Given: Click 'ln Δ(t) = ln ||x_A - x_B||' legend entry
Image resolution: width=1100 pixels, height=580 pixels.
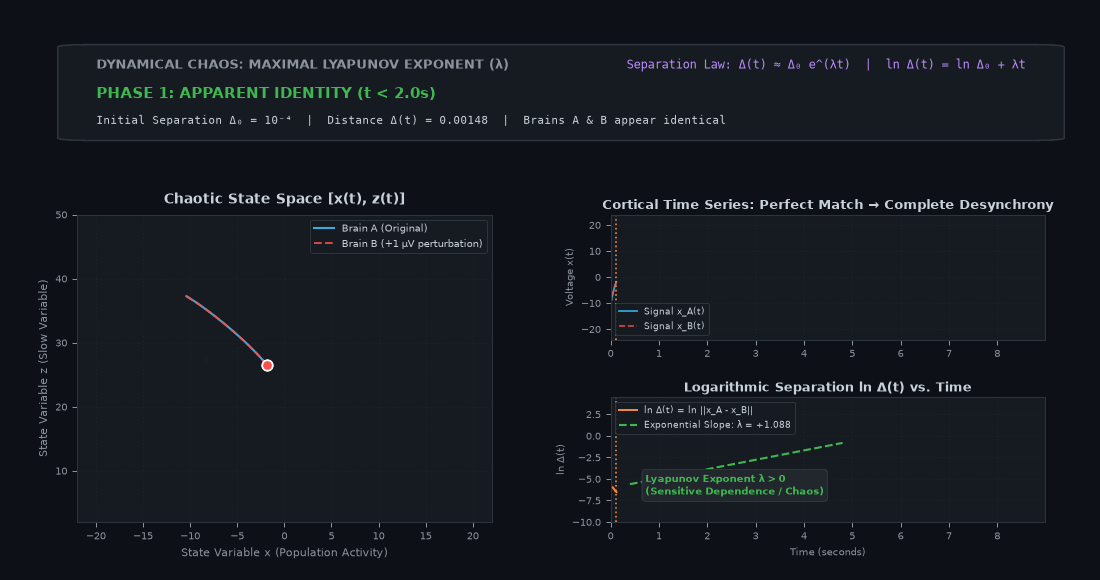Looking at the screenshot, I should click(x=685, y=410).
